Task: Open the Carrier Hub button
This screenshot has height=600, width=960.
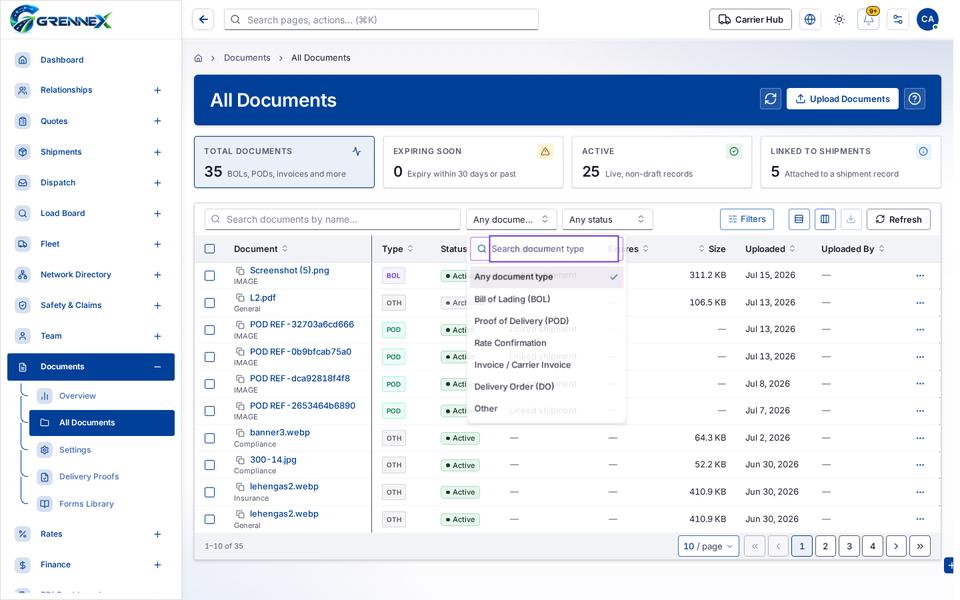Action: click(750, 20)
